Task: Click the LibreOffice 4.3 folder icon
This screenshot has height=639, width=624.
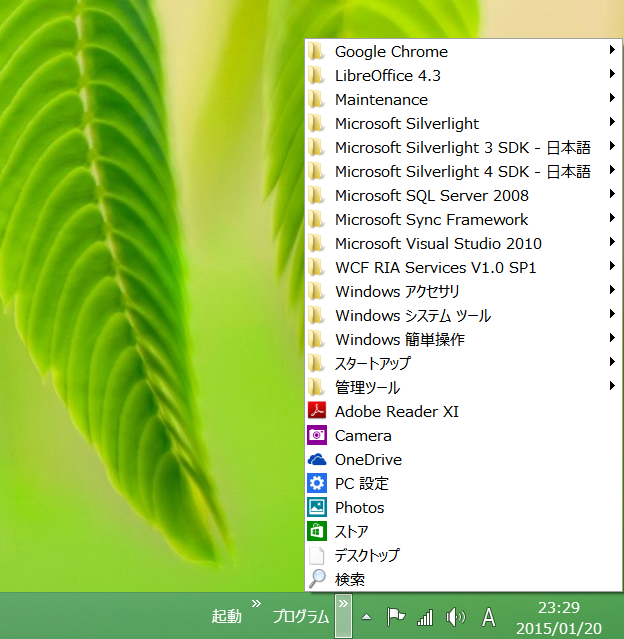Action: (316, 75)
